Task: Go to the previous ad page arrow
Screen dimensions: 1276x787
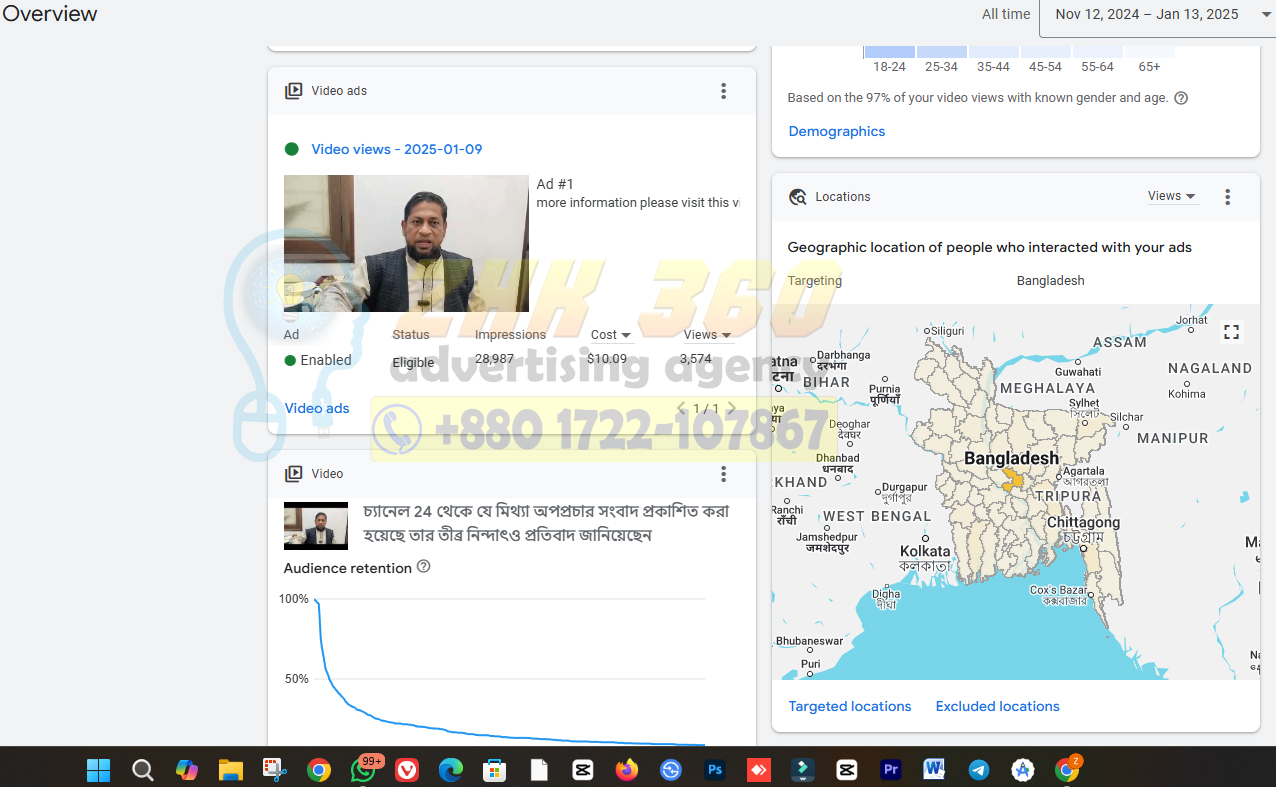Action: pos(681,408)
